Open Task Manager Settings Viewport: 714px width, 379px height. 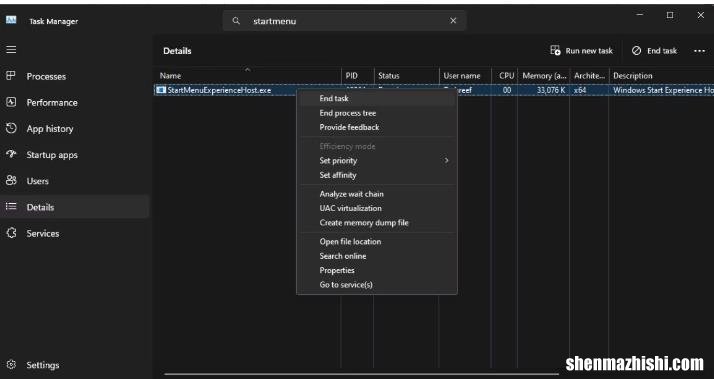point(43,365)
